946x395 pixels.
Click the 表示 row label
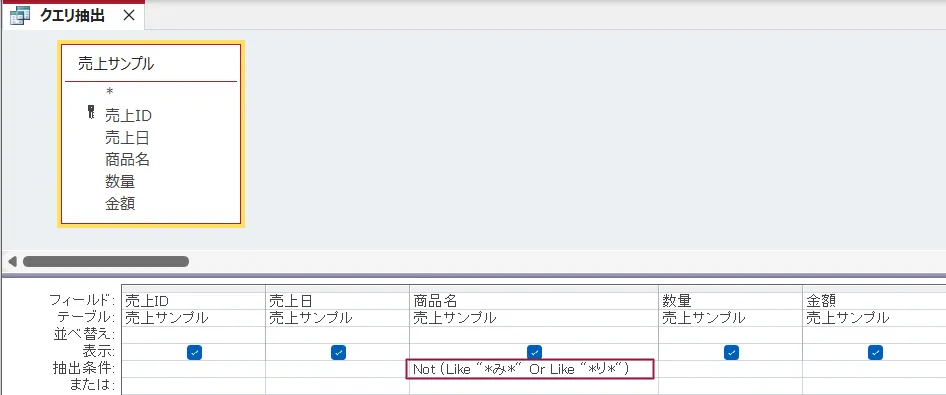pos(98,351)
